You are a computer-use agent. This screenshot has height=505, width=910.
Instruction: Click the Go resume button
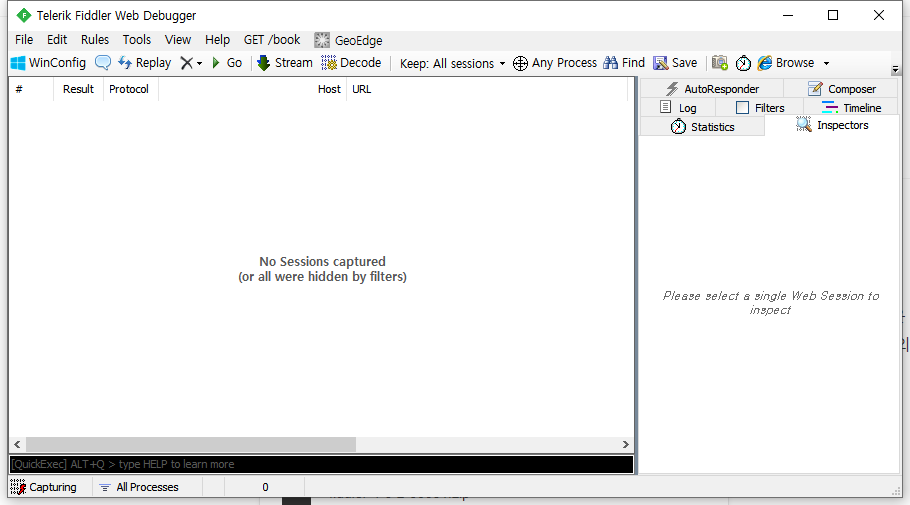[227, 63]
